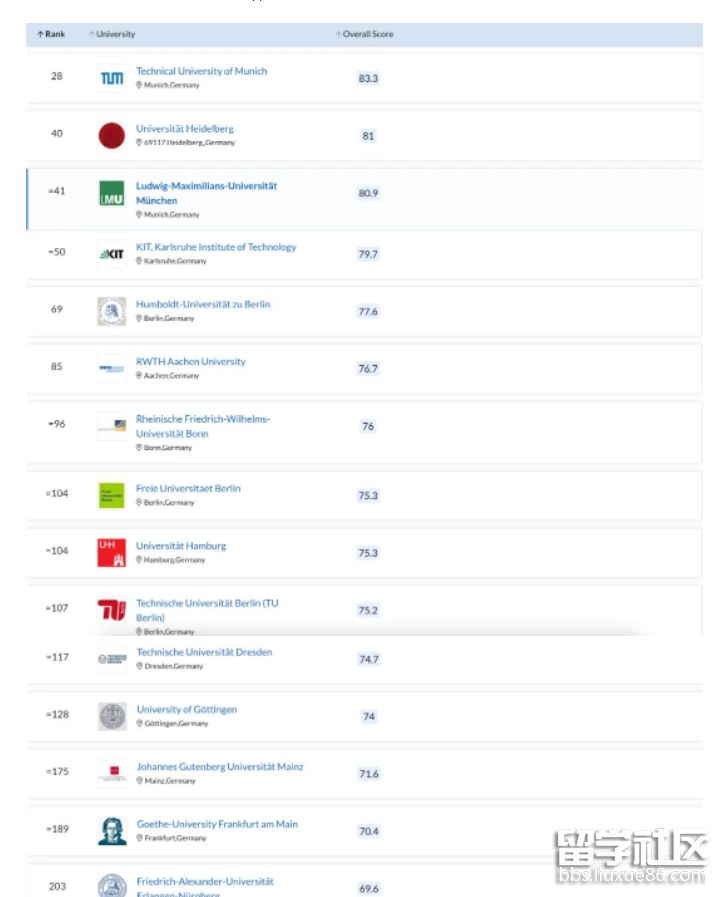Click the KIT logo icon
722x897 pixels.
click(x=112, y=254)
